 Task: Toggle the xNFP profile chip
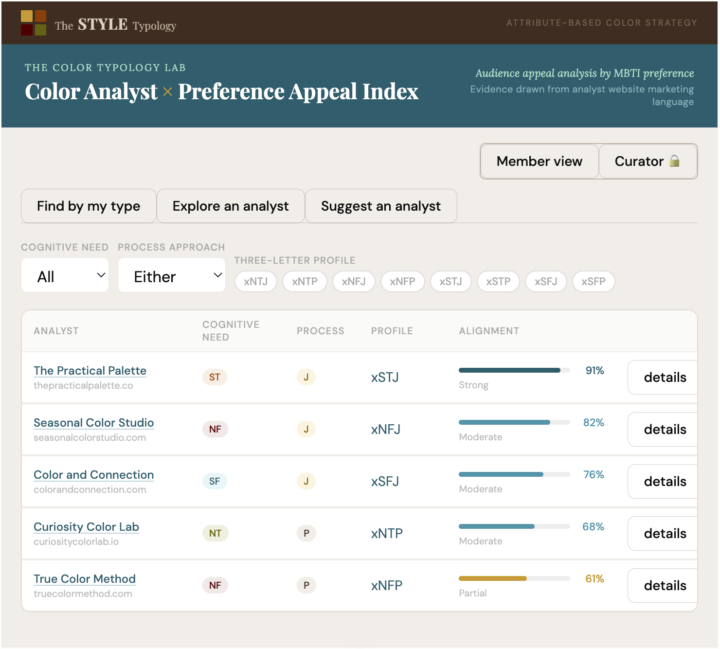[x=403, y=281]
